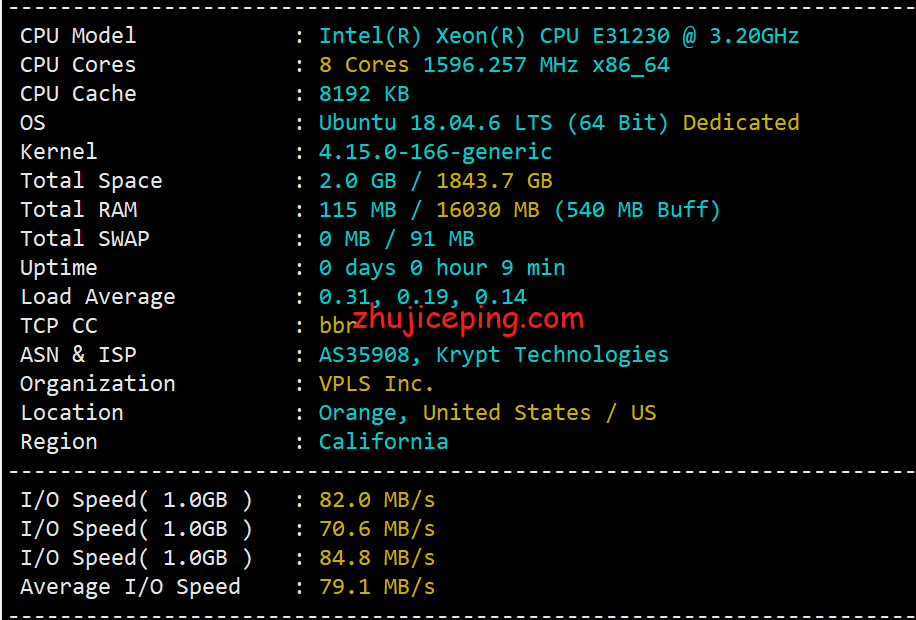Select Ubuntu 18.04.6 LTS (64 Bit) text
This screenshot has width=916, height=620.
[x=494, y=123]
